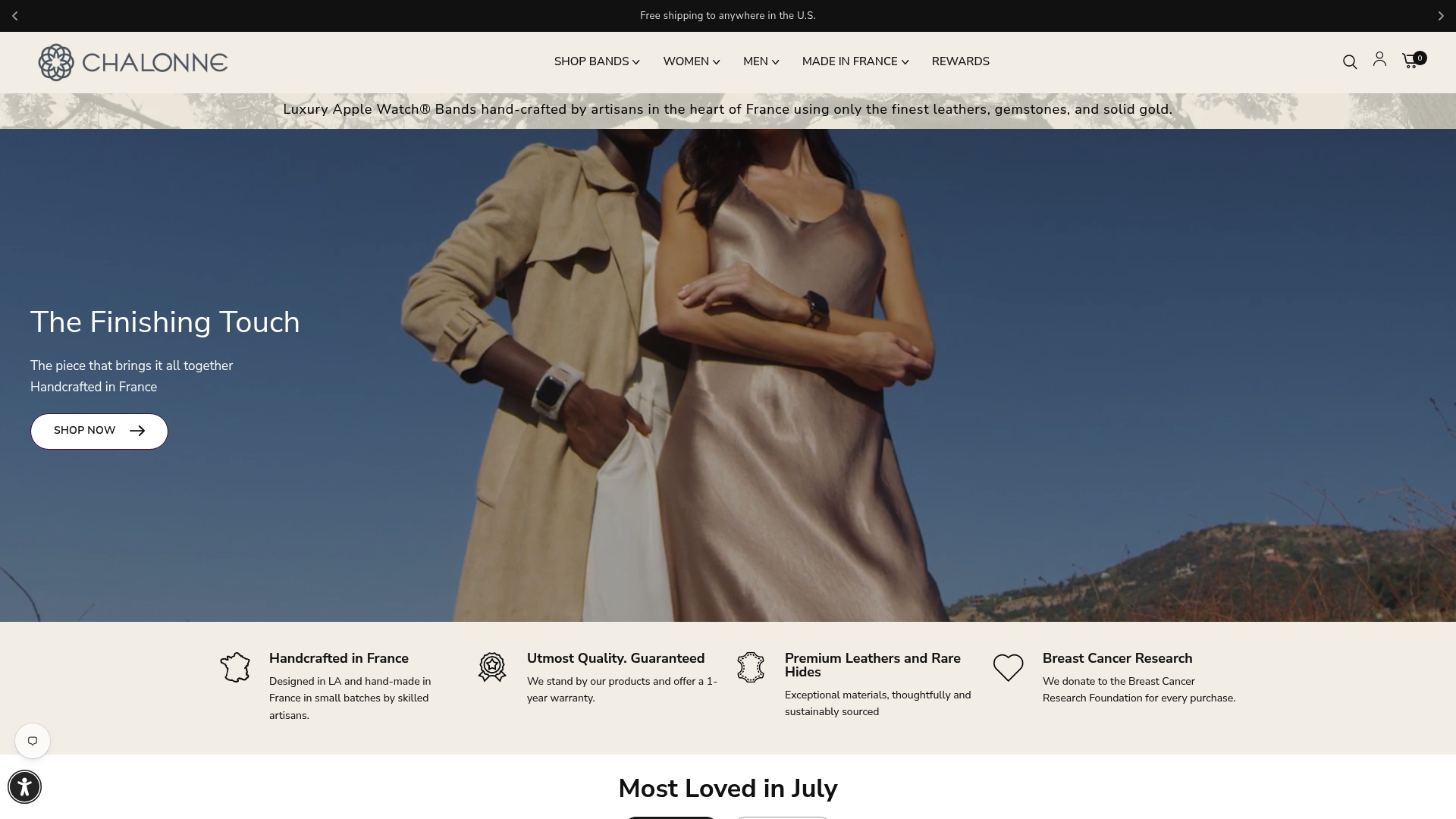
Task: Click The Finishing Touch hero heading
Action: coord(165,322)
